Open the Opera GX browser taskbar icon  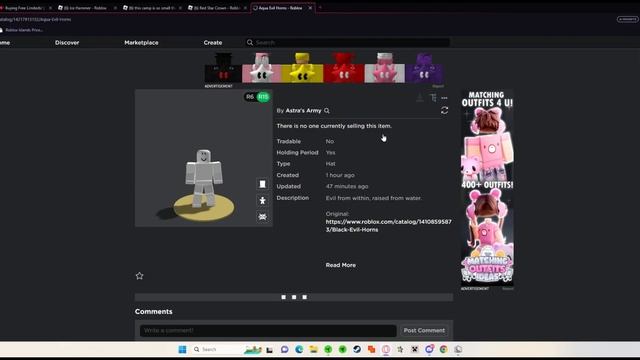click(x=386, y=349)
